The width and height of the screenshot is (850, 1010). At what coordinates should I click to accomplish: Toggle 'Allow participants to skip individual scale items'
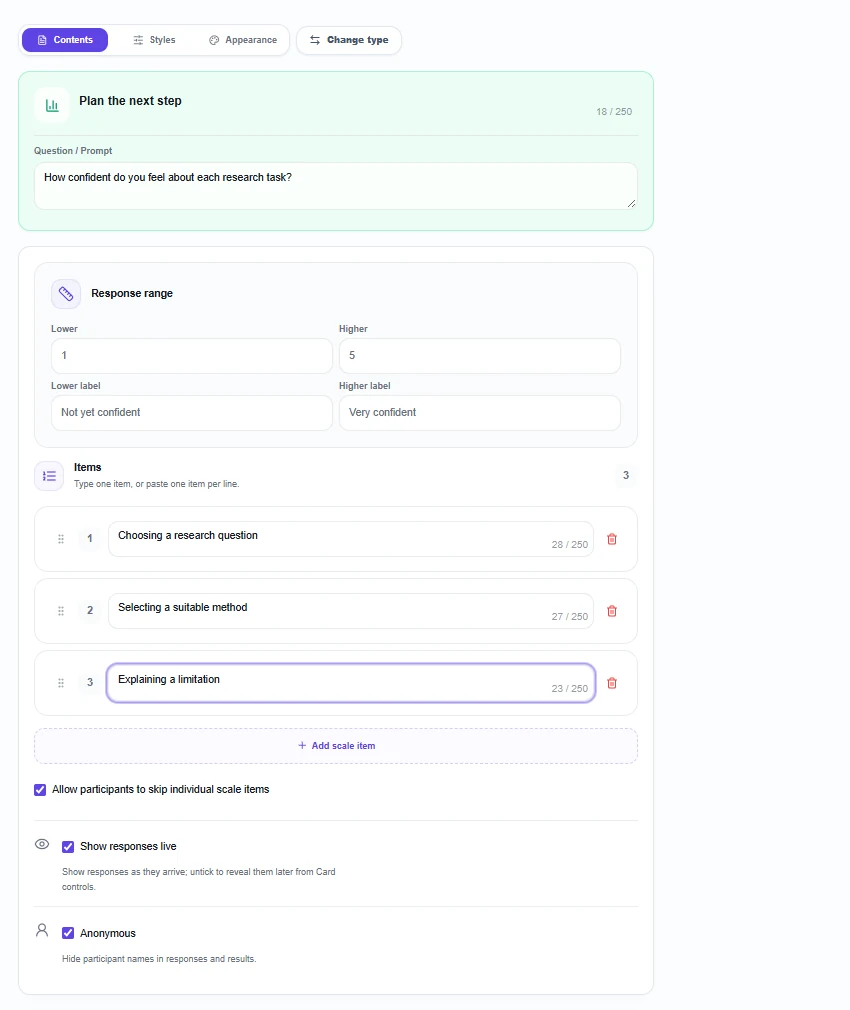tap(40, 790)
